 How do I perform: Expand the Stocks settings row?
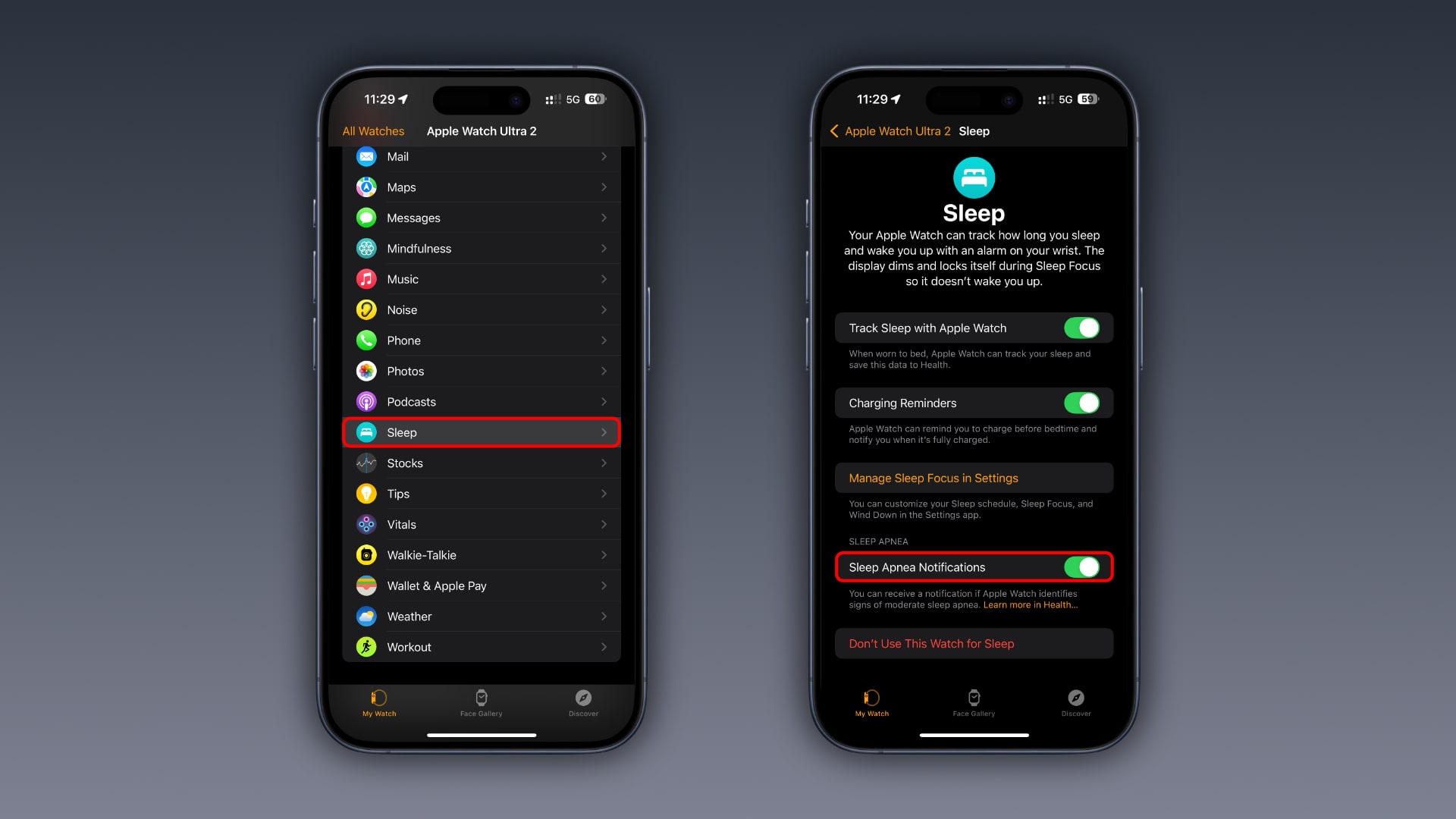[x=482, y=462]
